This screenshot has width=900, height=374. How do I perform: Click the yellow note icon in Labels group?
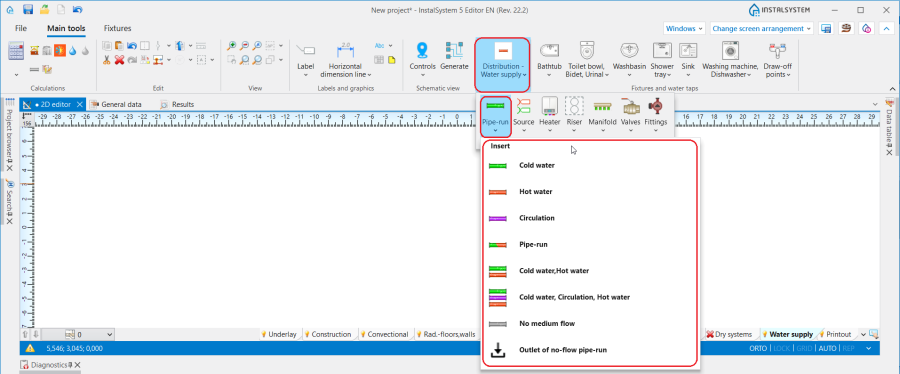[392, 59]
